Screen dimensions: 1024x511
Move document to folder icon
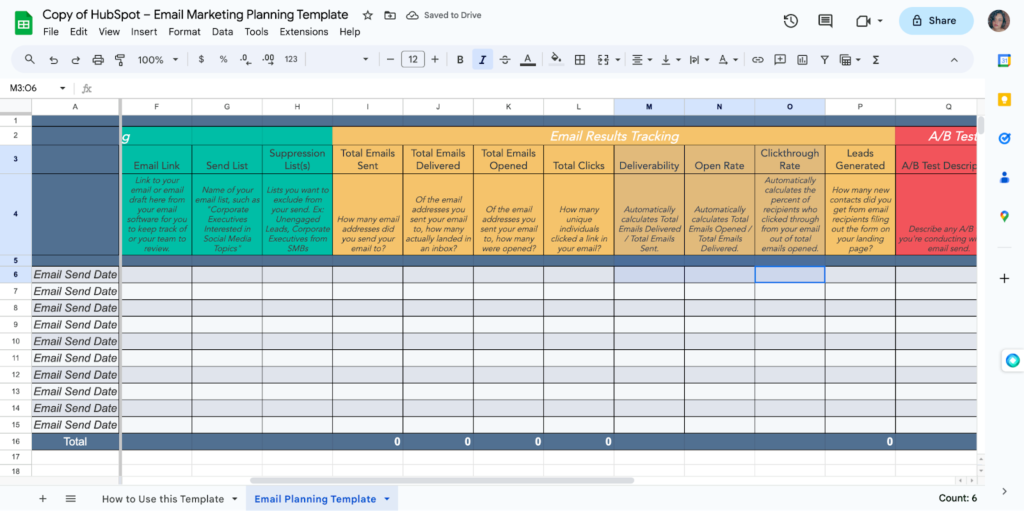(390, 15)
